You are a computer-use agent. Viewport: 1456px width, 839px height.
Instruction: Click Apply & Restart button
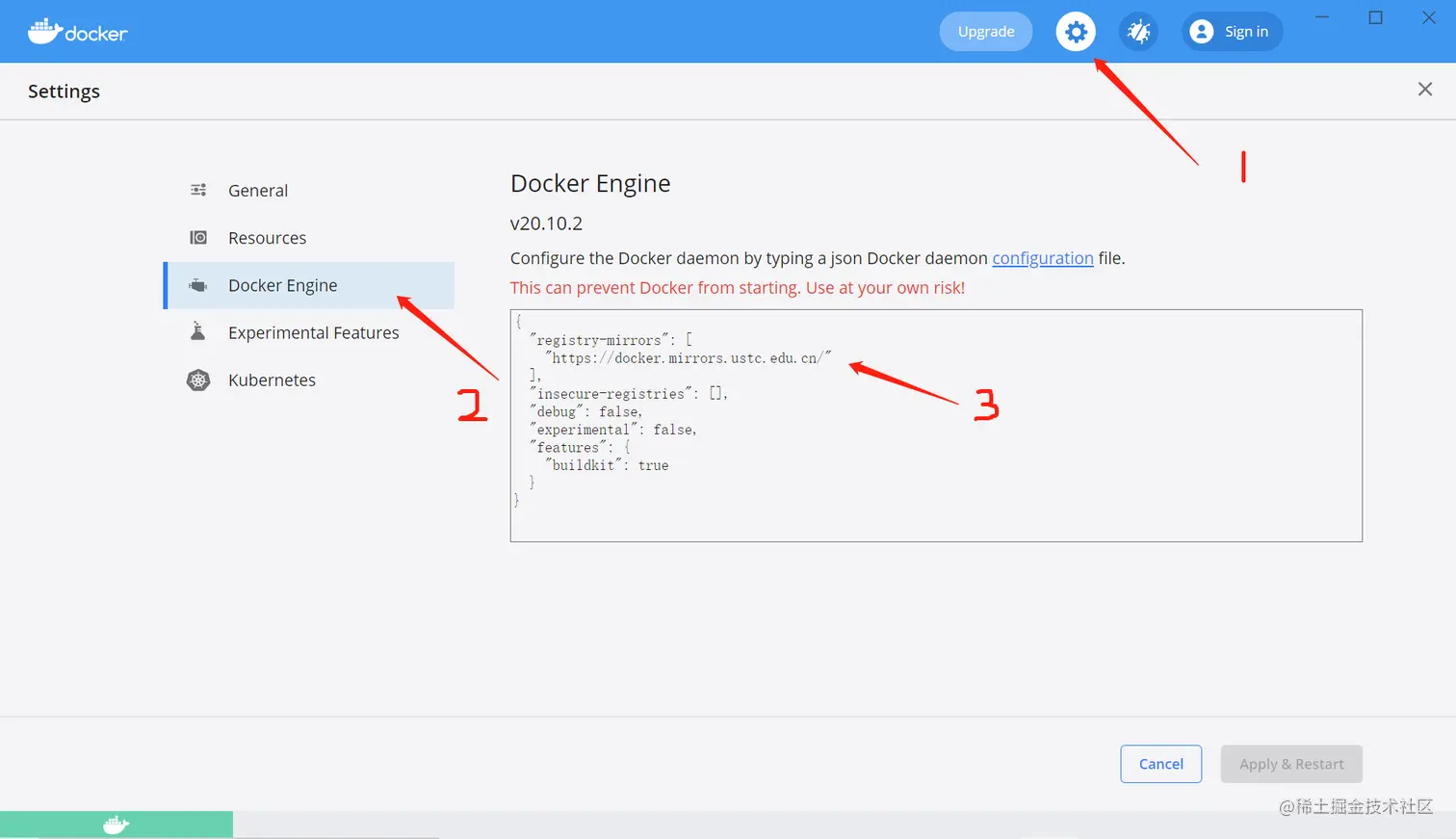point(1291,764)
